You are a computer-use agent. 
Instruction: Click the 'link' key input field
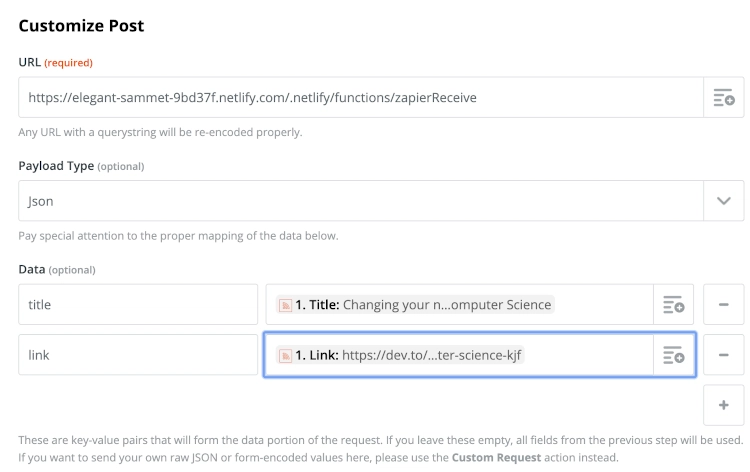(138, 355)
